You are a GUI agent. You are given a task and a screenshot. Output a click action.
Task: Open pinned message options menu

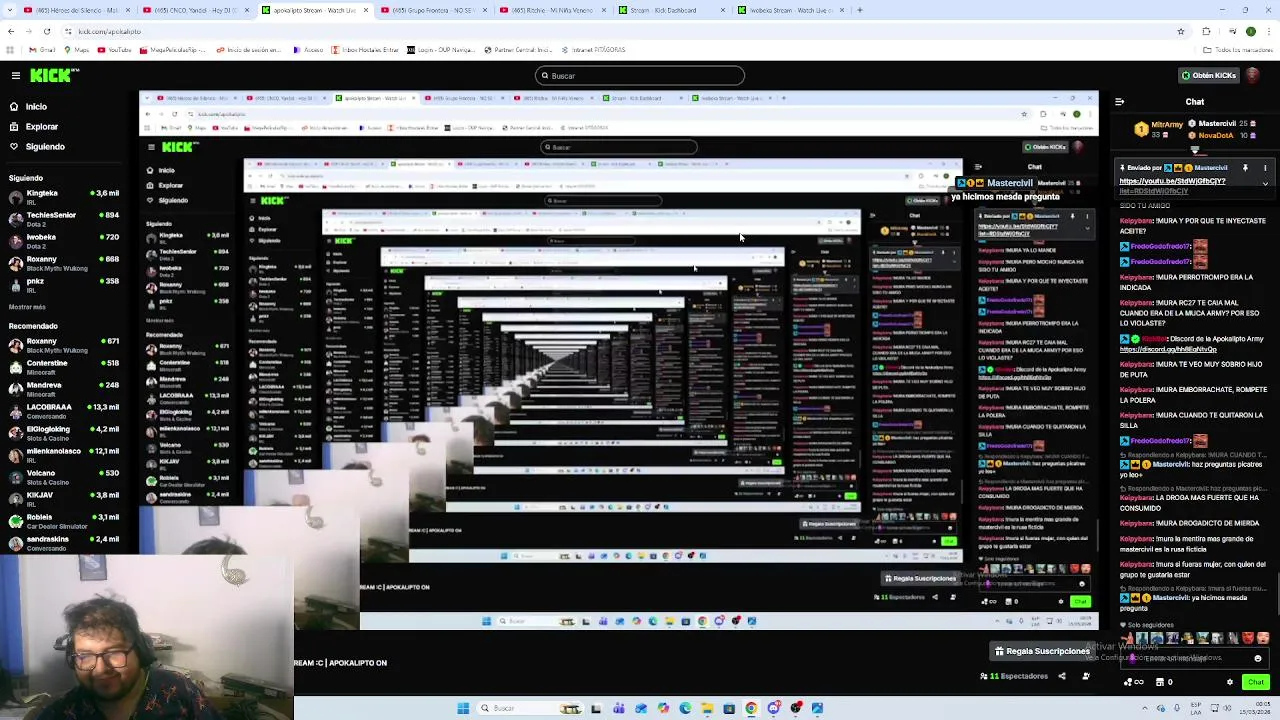pos(1265,168)
